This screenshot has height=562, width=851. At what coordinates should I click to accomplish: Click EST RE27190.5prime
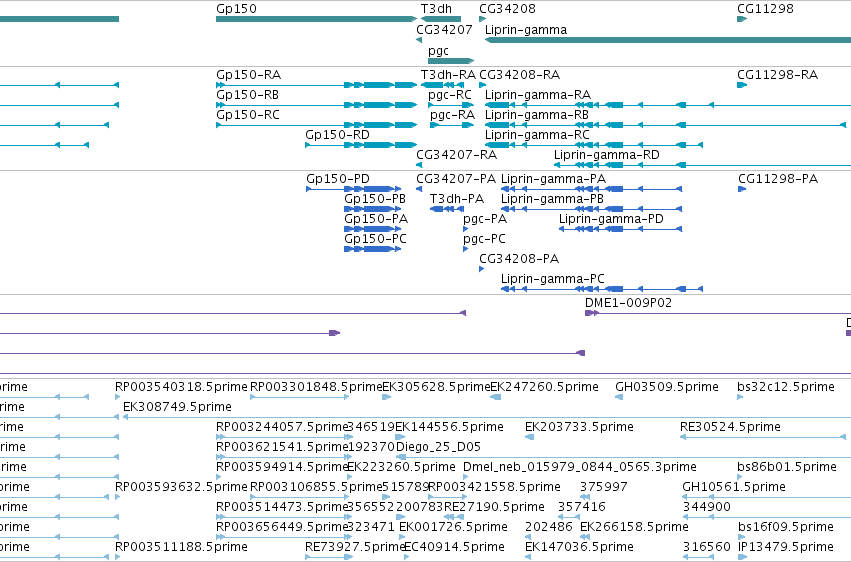click(494, 508)
